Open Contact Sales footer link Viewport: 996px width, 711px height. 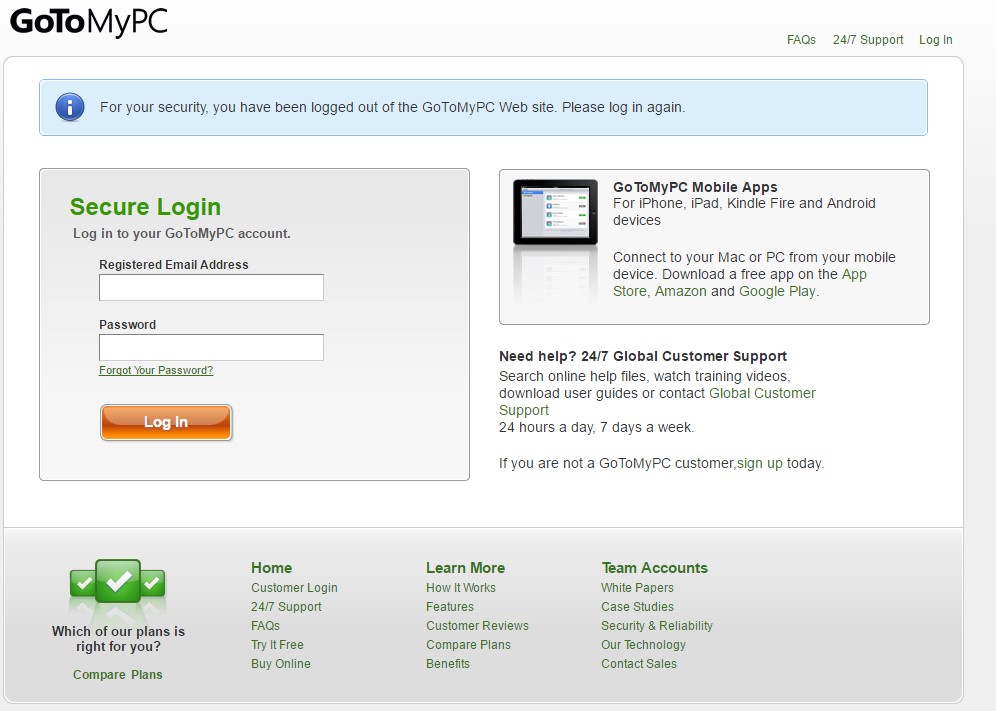point(639,664)
